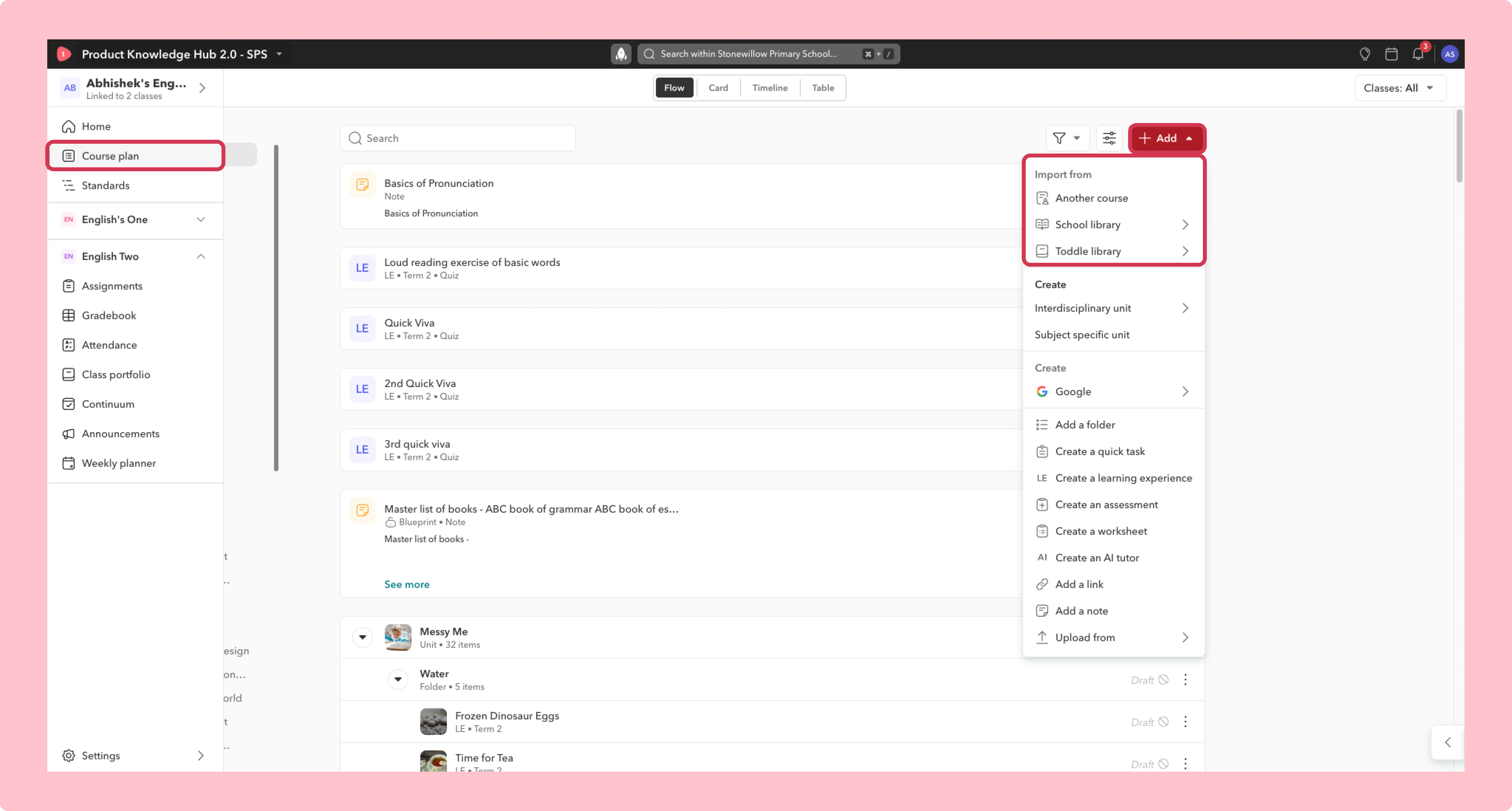Choose Add a note menu item
The image size is (1512, 811).
pos(1114,611)
